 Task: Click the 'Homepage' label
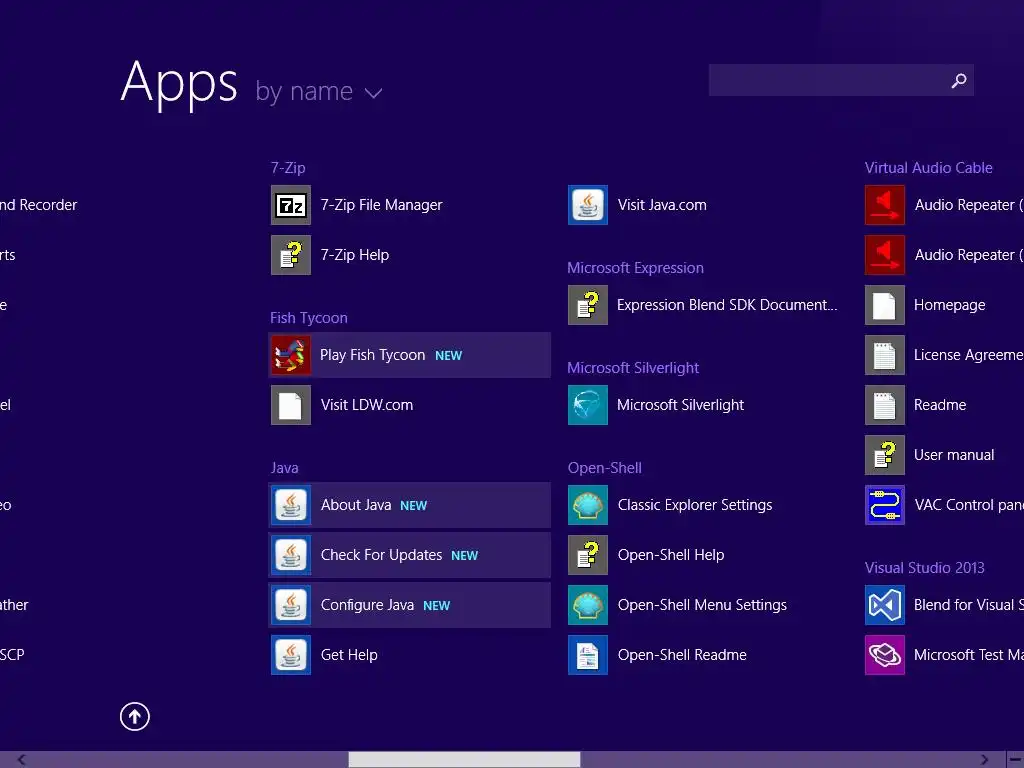point(950,305)
